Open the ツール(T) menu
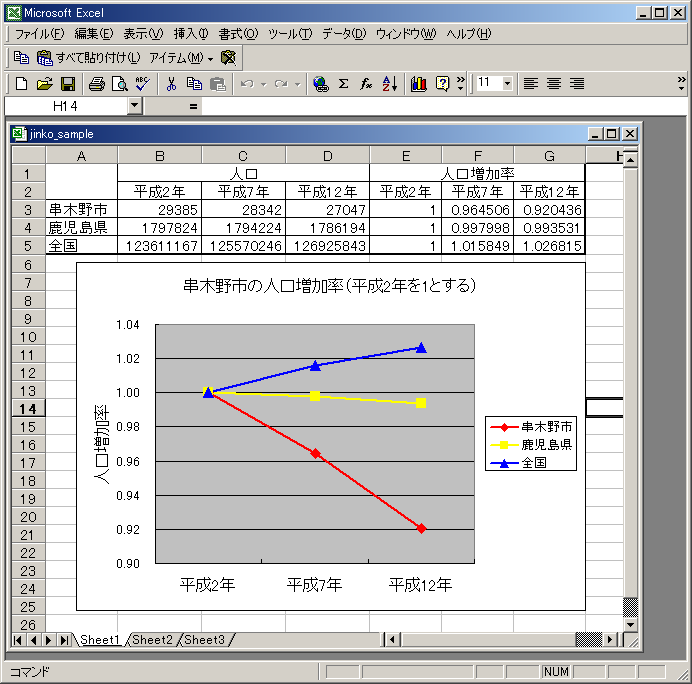The image size is (692, 684). (290, 34)
